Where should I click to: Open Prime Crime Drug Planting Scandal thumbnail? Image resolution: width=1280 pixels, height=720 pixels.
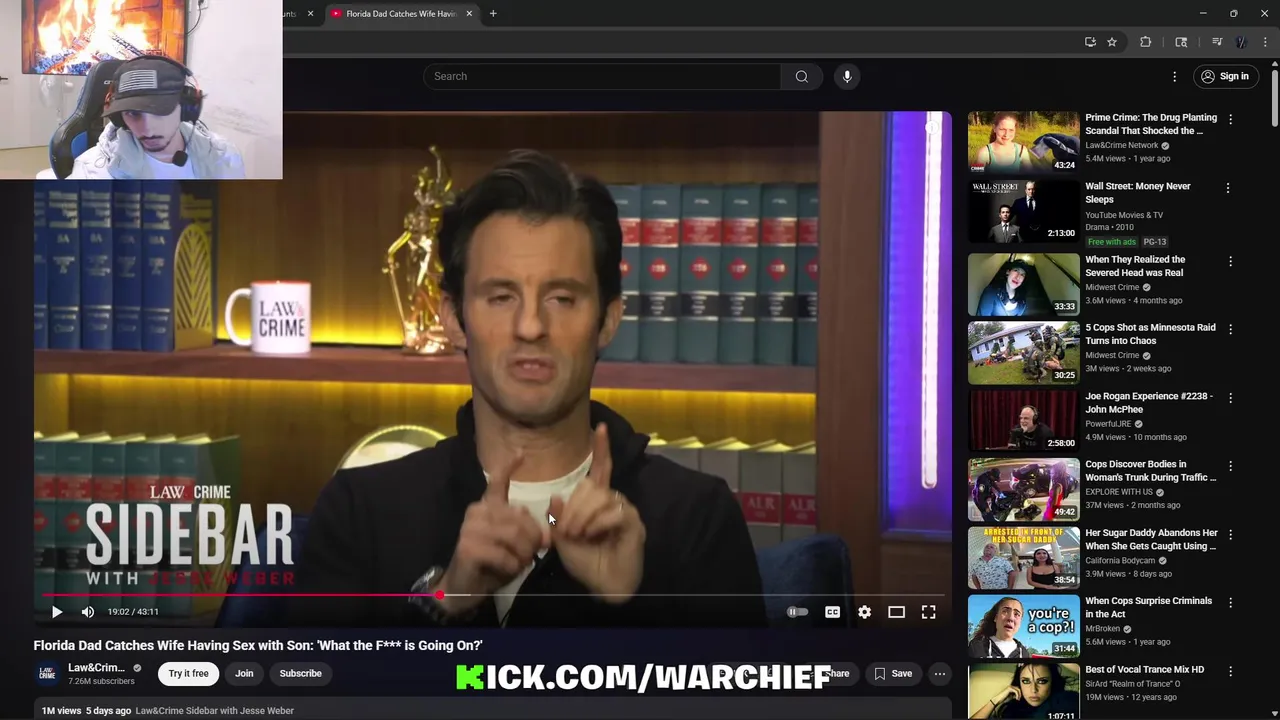[1023, 143]
